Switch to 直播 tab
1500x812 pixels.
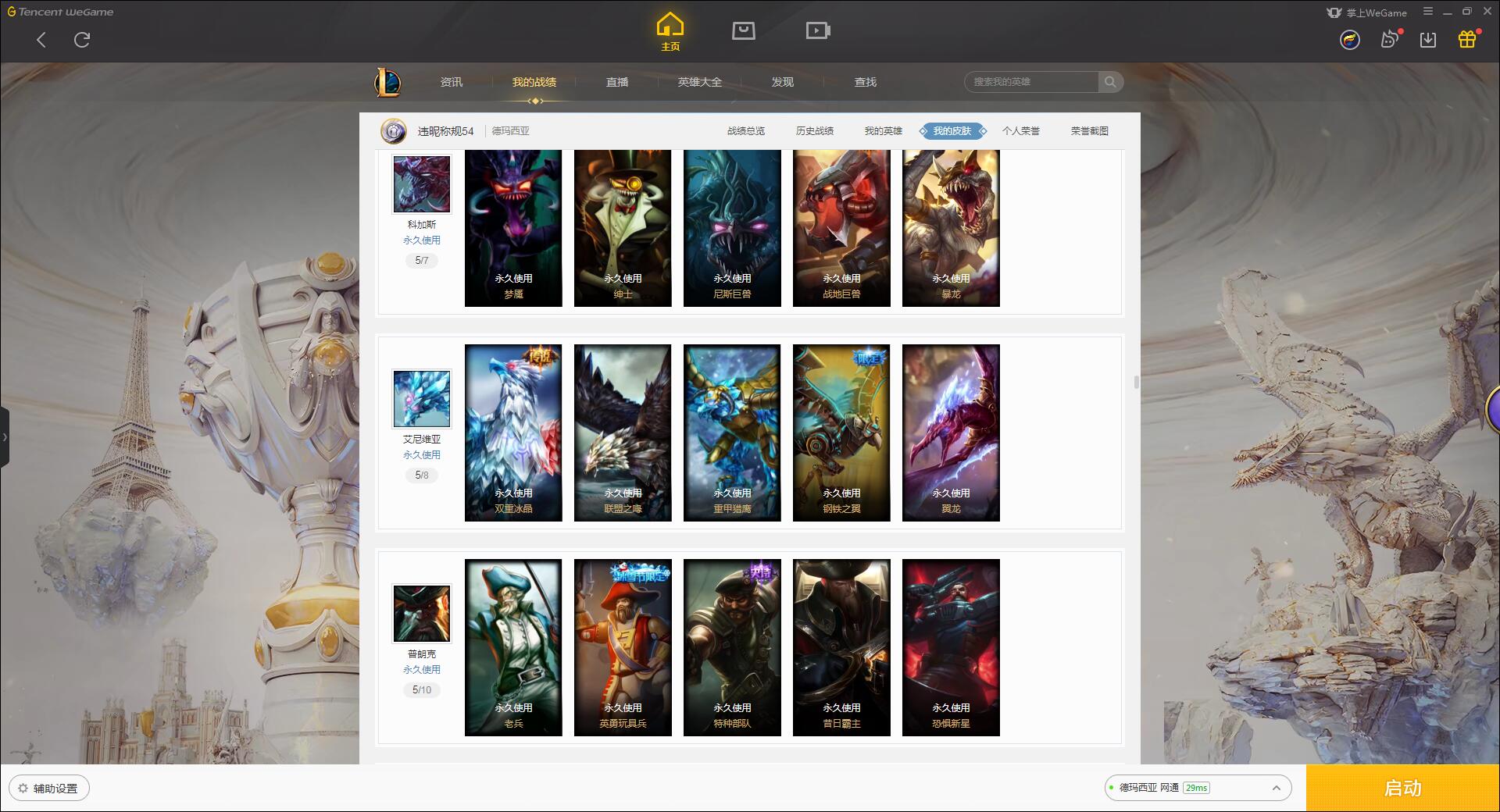(617, 82)
